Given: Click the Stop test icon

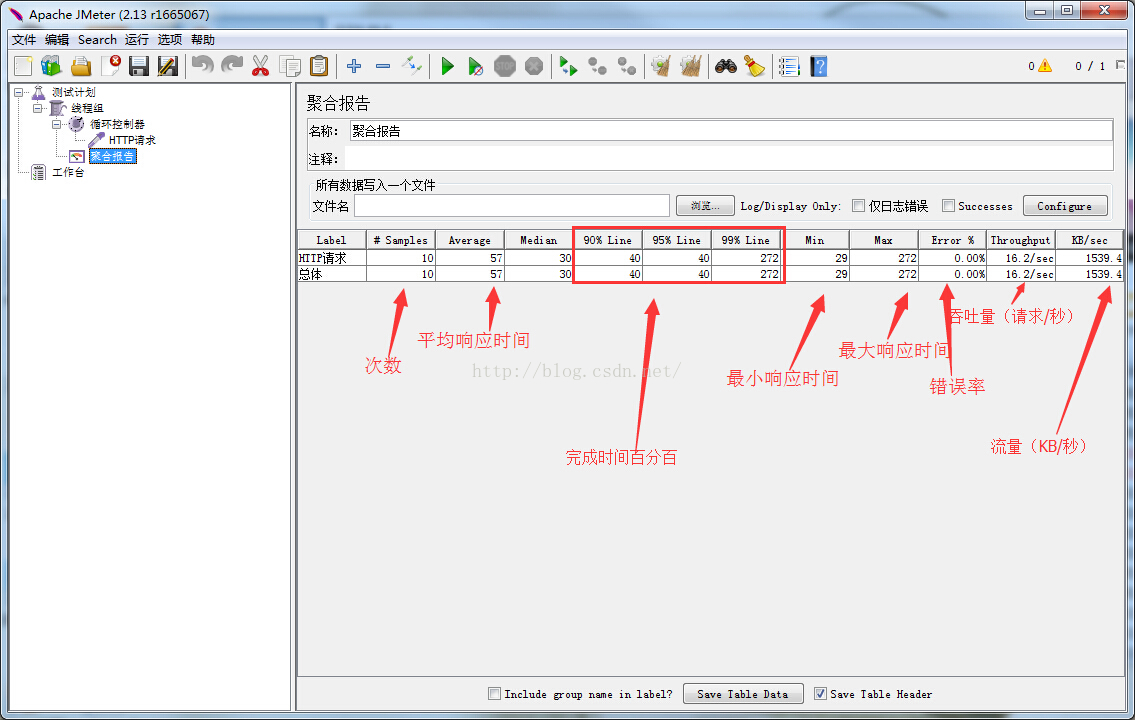Looking at the screenshot, I should click(x=505, y=67).
